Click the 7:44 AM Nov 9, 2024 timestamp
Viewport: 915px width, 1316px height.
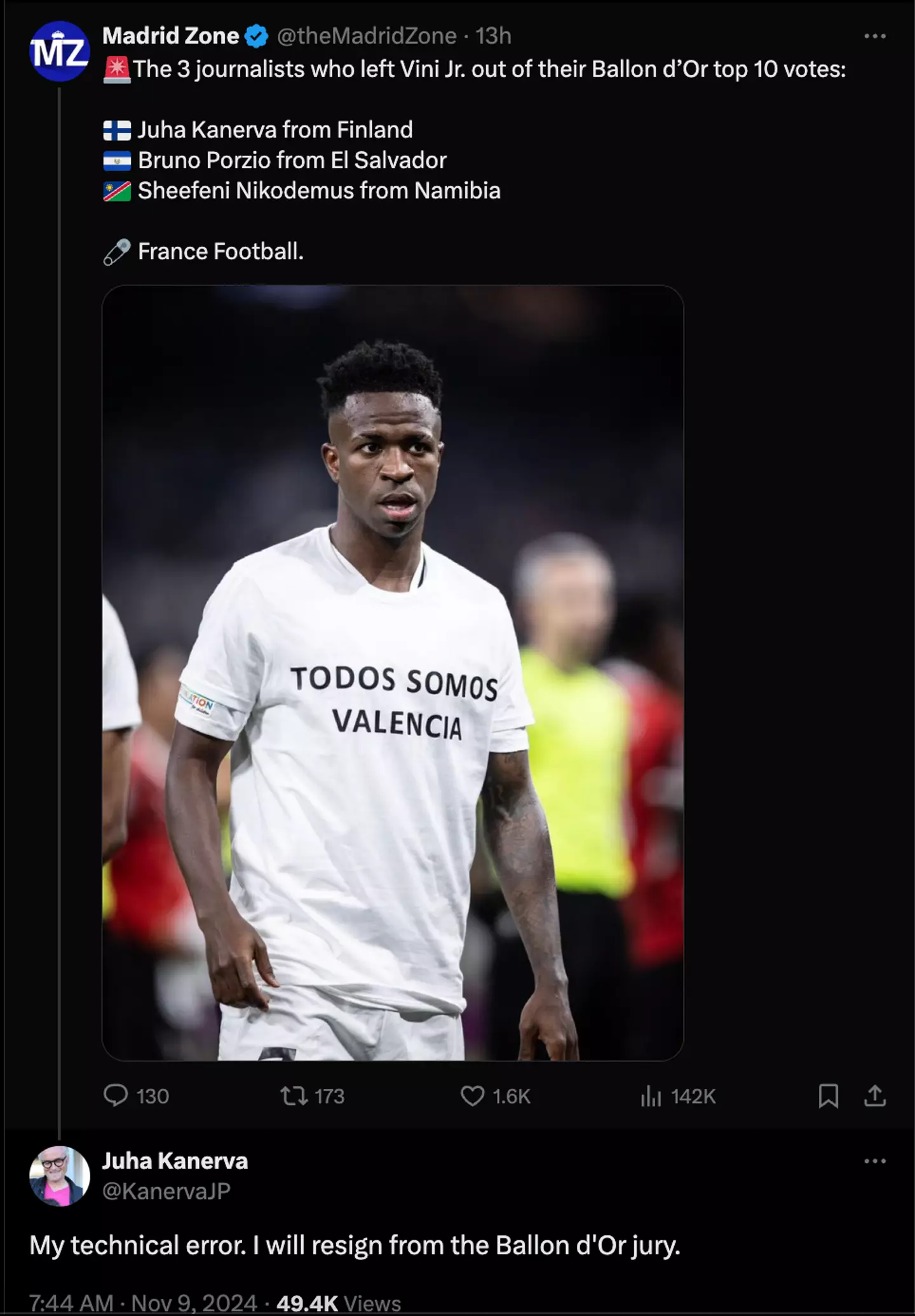143,1303
